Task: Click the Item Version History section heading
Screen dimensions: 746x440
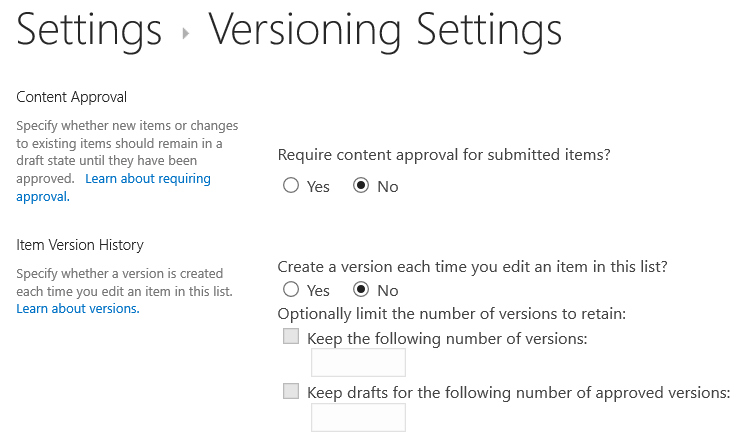Action: (80, 245)
